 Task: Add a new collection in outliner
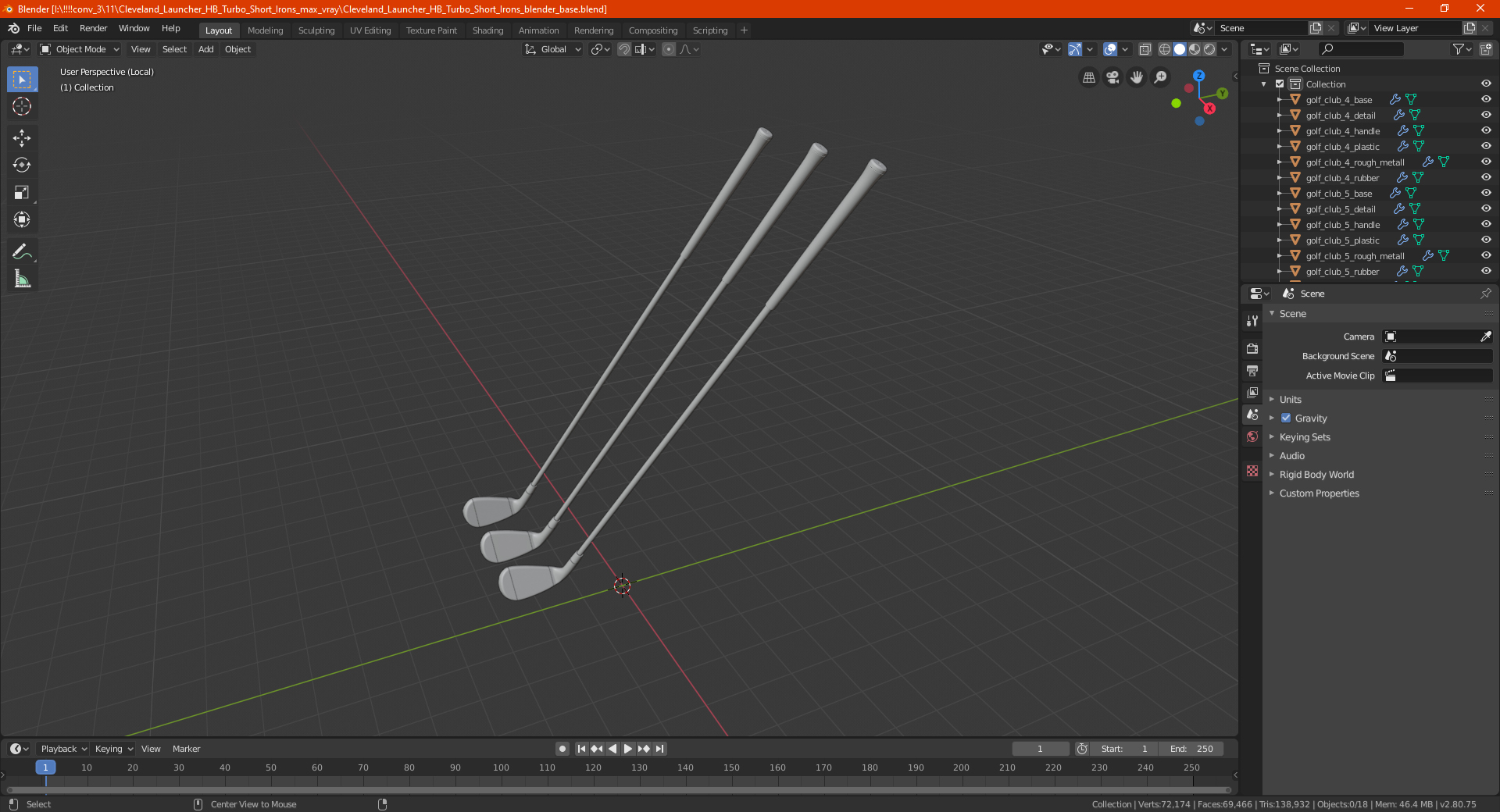click(x=1485, y=49)
